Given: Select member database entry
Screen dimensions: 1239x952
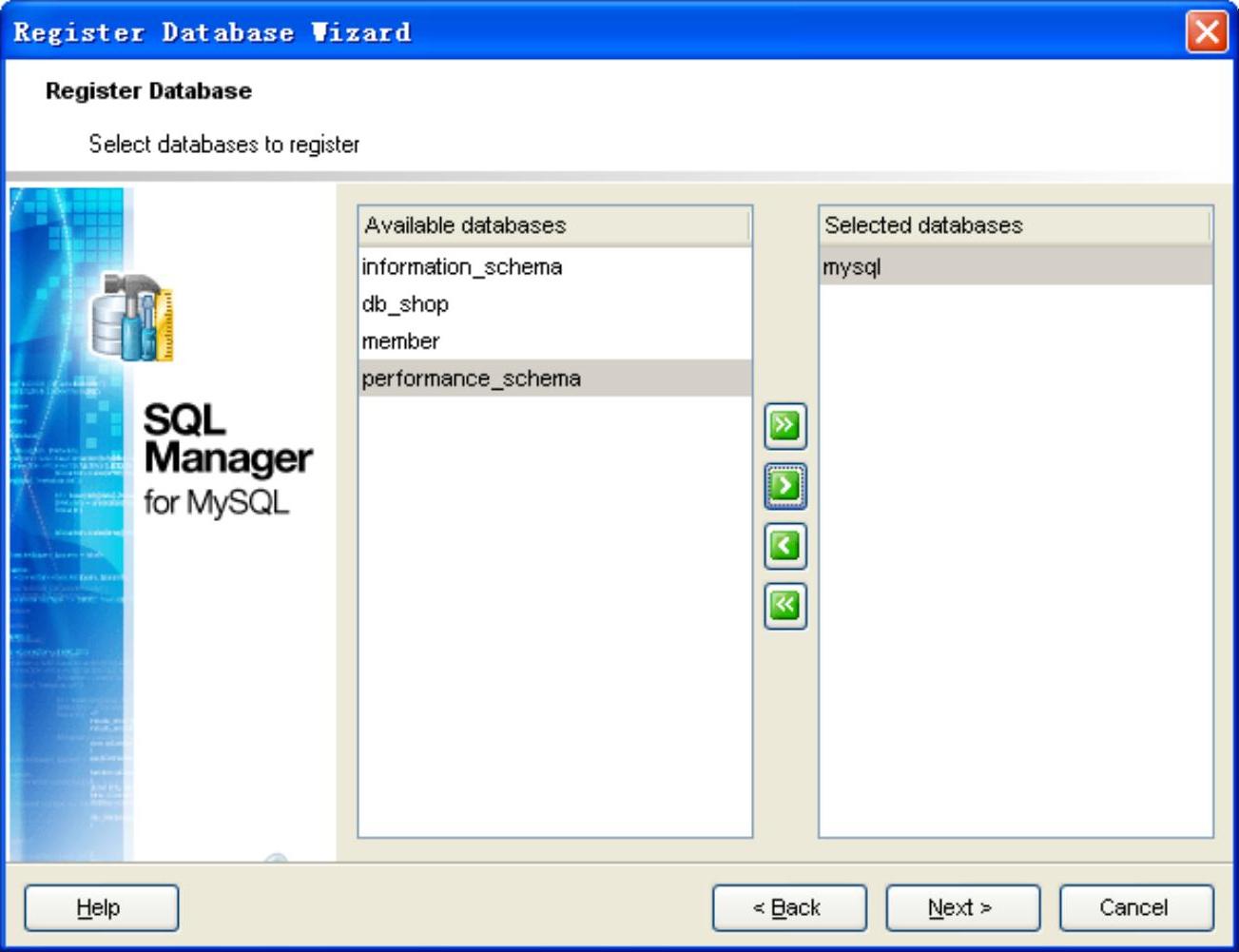Looking at the screenshot, I should [555, 341].
